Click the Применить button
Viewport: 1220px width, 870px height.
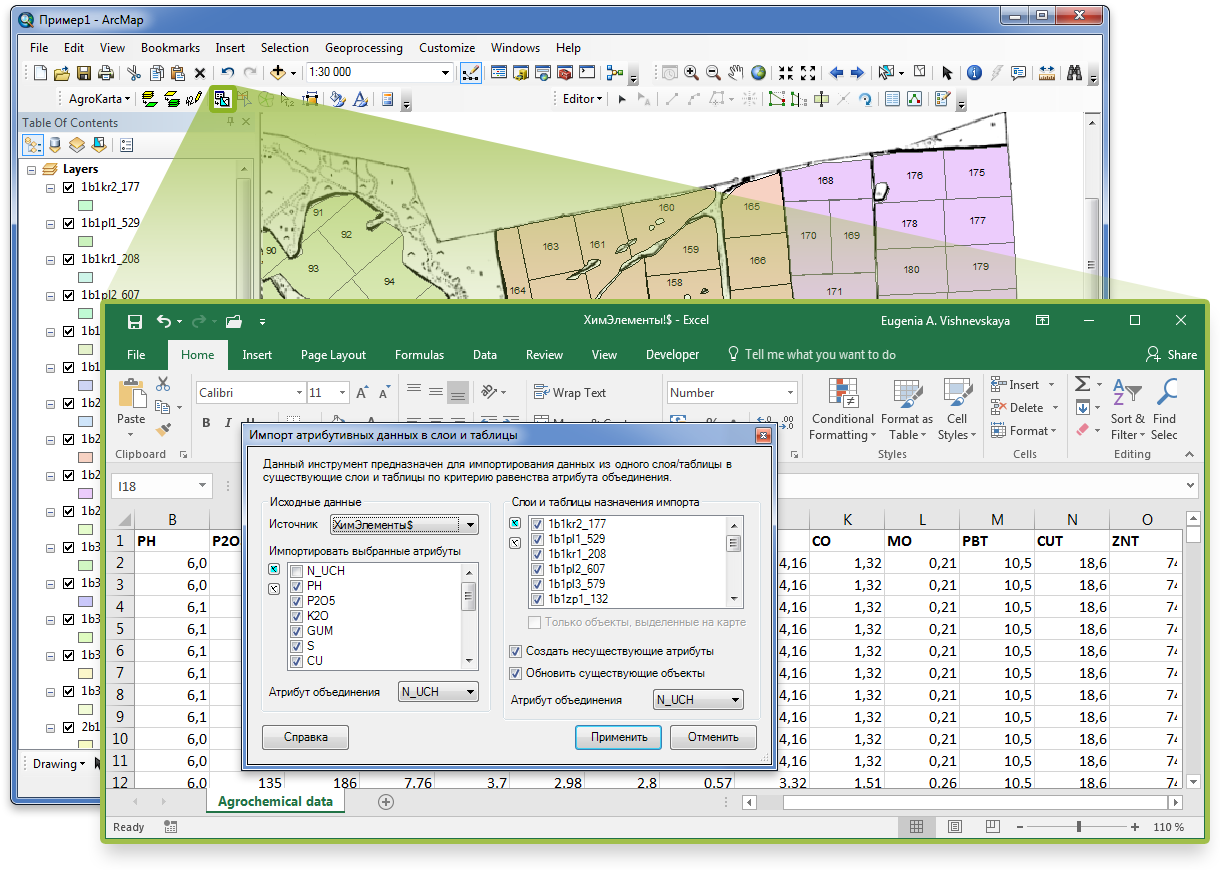[x=619, y=737]
